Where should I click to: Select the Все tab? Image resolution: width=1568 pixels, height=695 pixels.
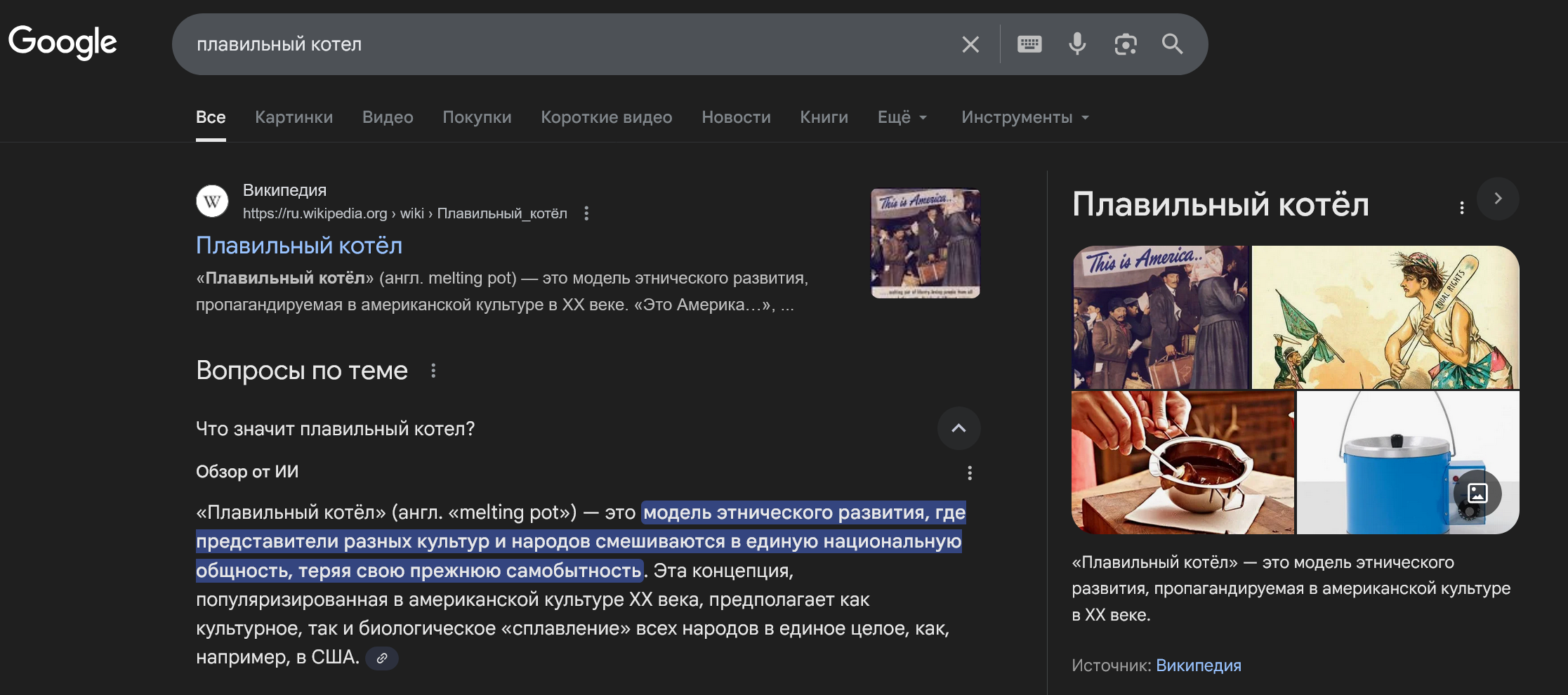211,117
